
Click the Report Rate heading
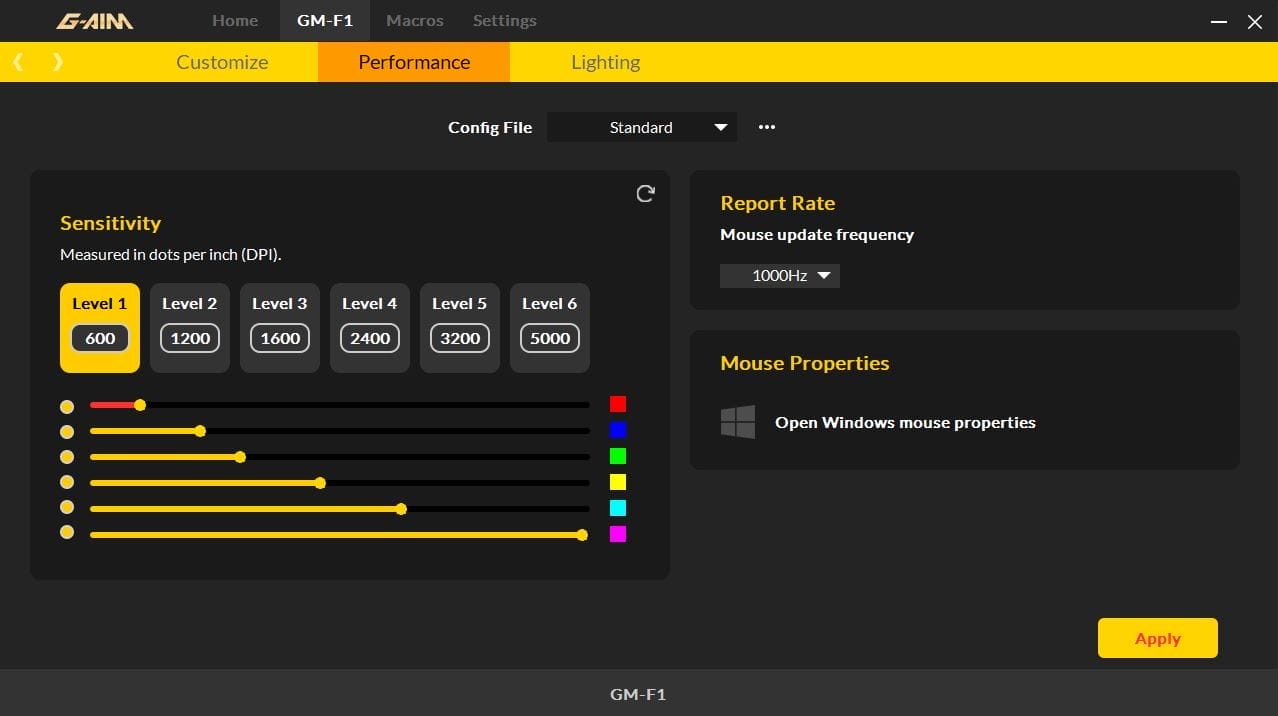(x=778, y=203)
